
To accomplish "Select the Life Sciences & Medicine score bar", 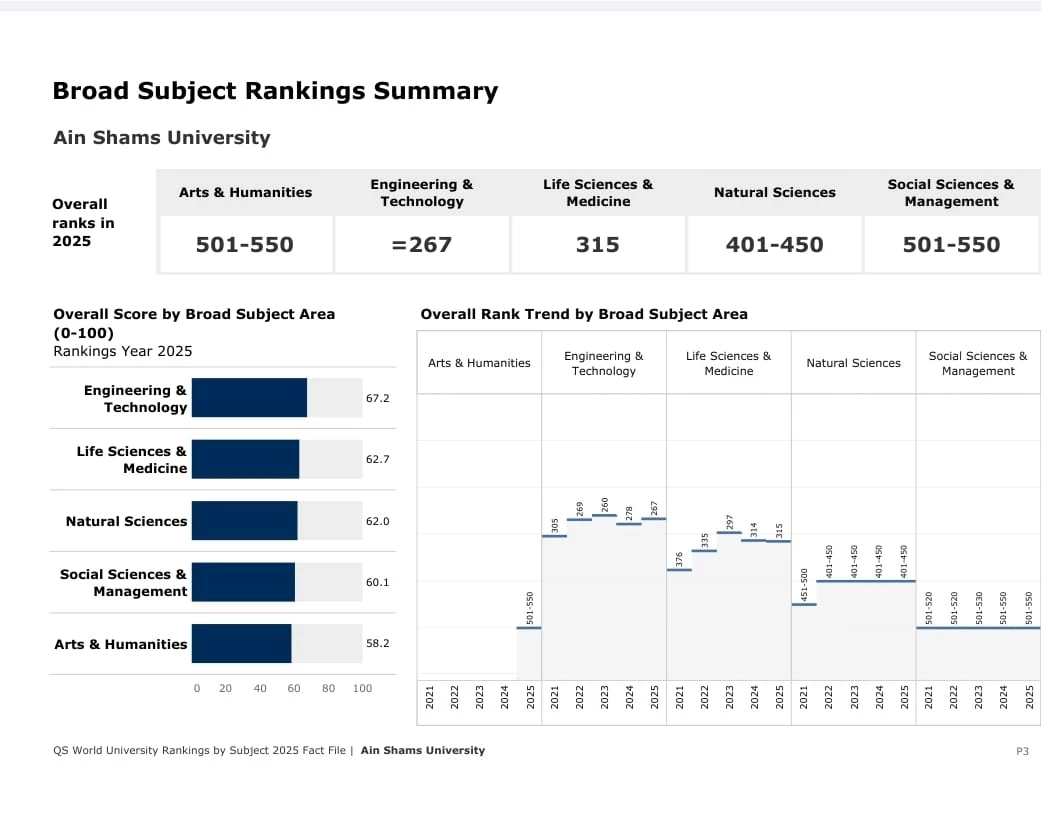I will click(245, 459).
